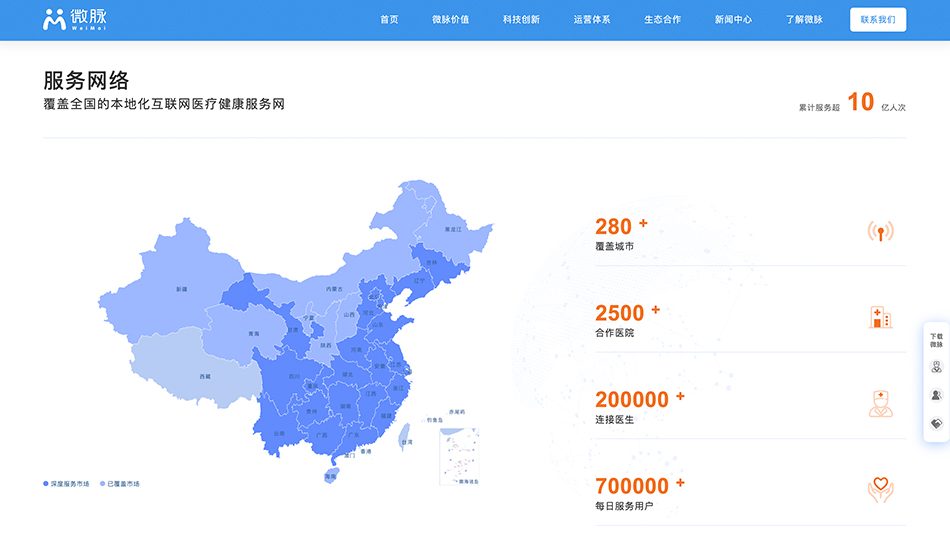The width and height of the screenshot is (950, 550).
Task: Click the hospital building icon beside 合作医院
Action: click(x=880, y=318)
